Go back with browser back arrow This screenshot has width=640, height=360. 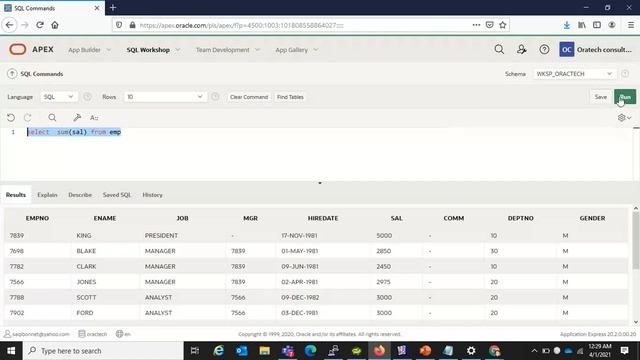[x=9, y=25]
